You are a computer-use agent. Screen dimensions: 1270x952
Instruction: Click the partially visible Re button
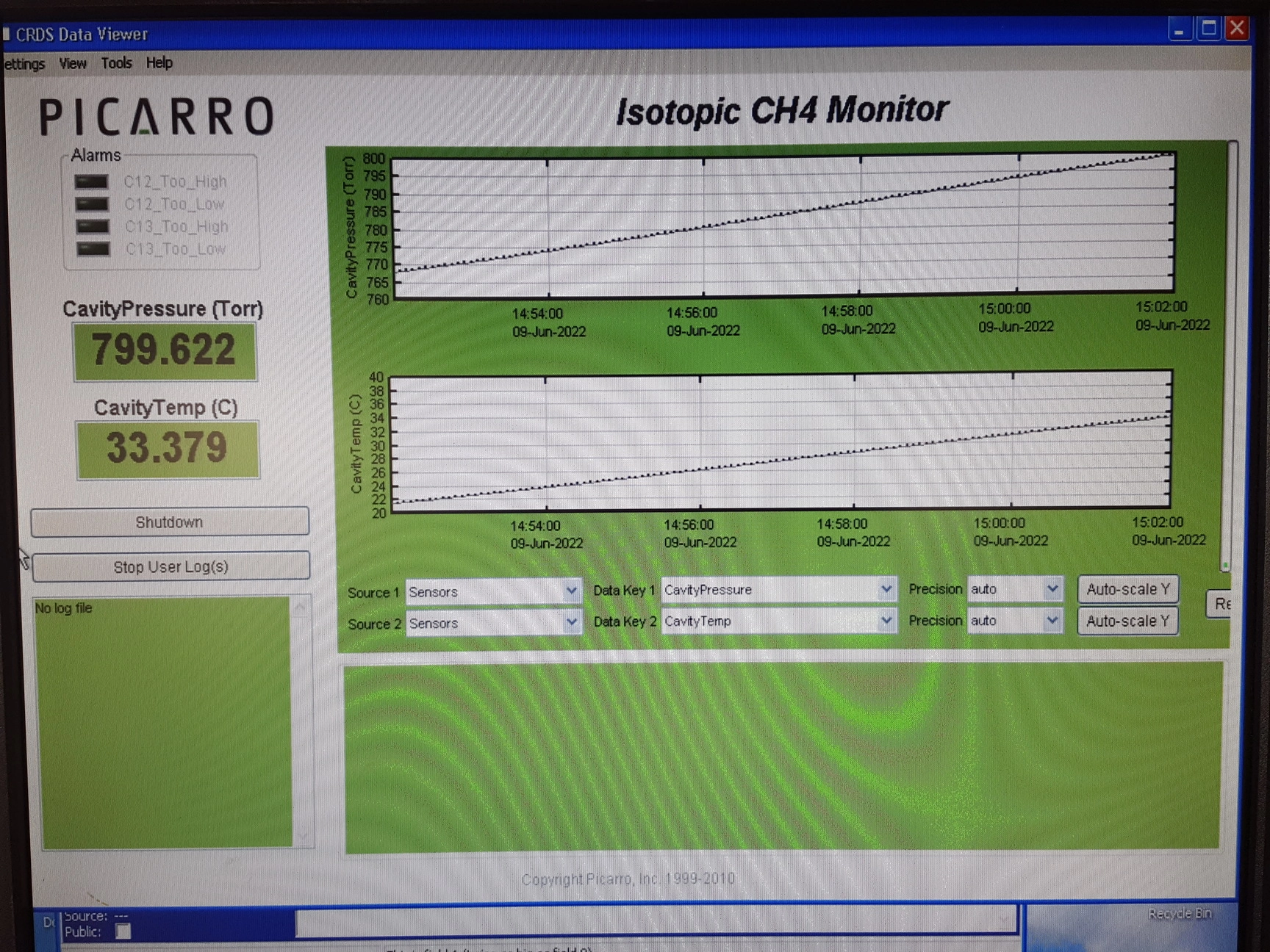tap(1220, 604)
